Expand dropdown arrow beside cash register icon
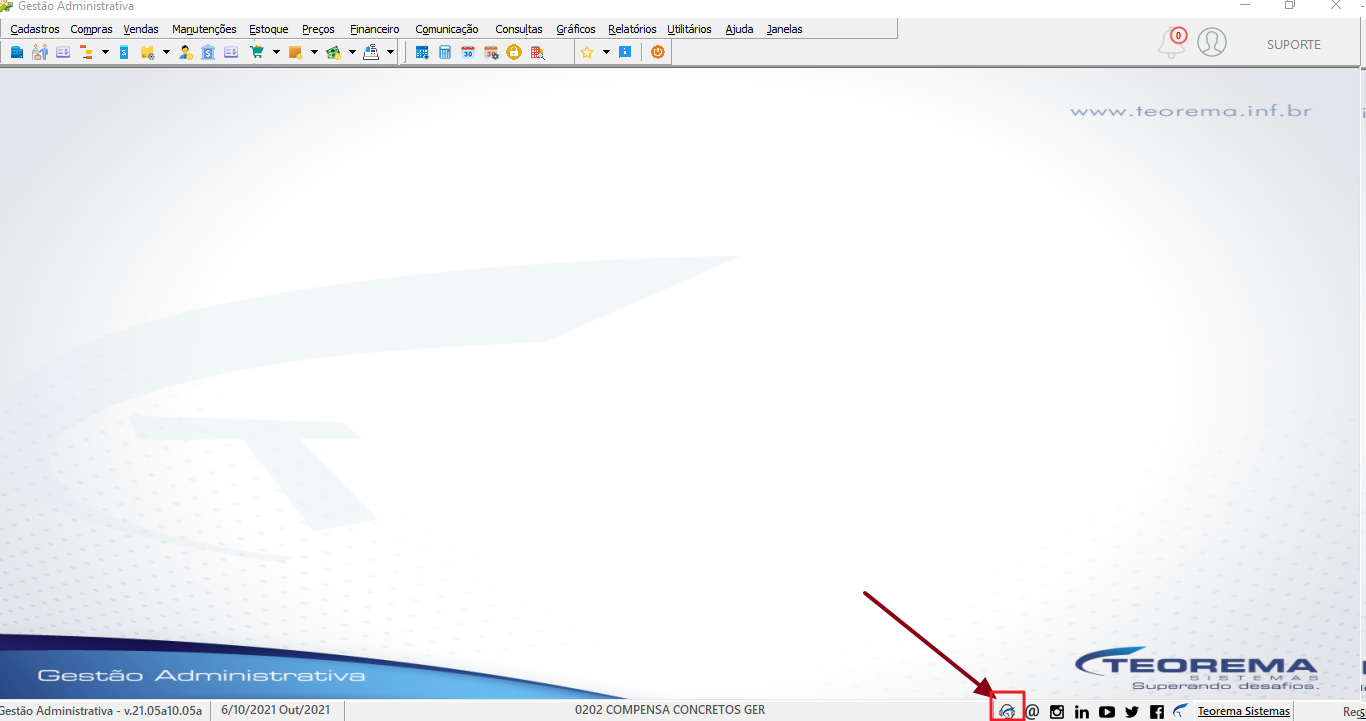1366x721 pixels. pos(390,52)
